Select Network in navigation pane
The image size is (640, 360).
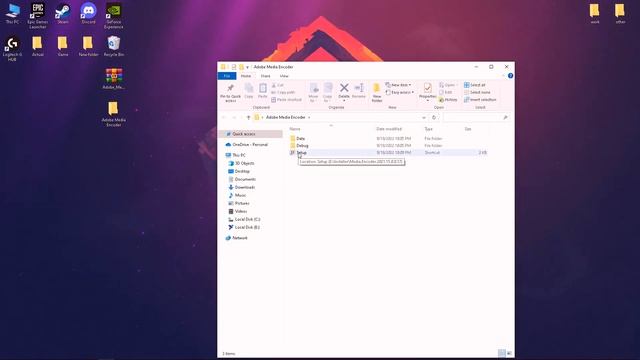(240, 238)
